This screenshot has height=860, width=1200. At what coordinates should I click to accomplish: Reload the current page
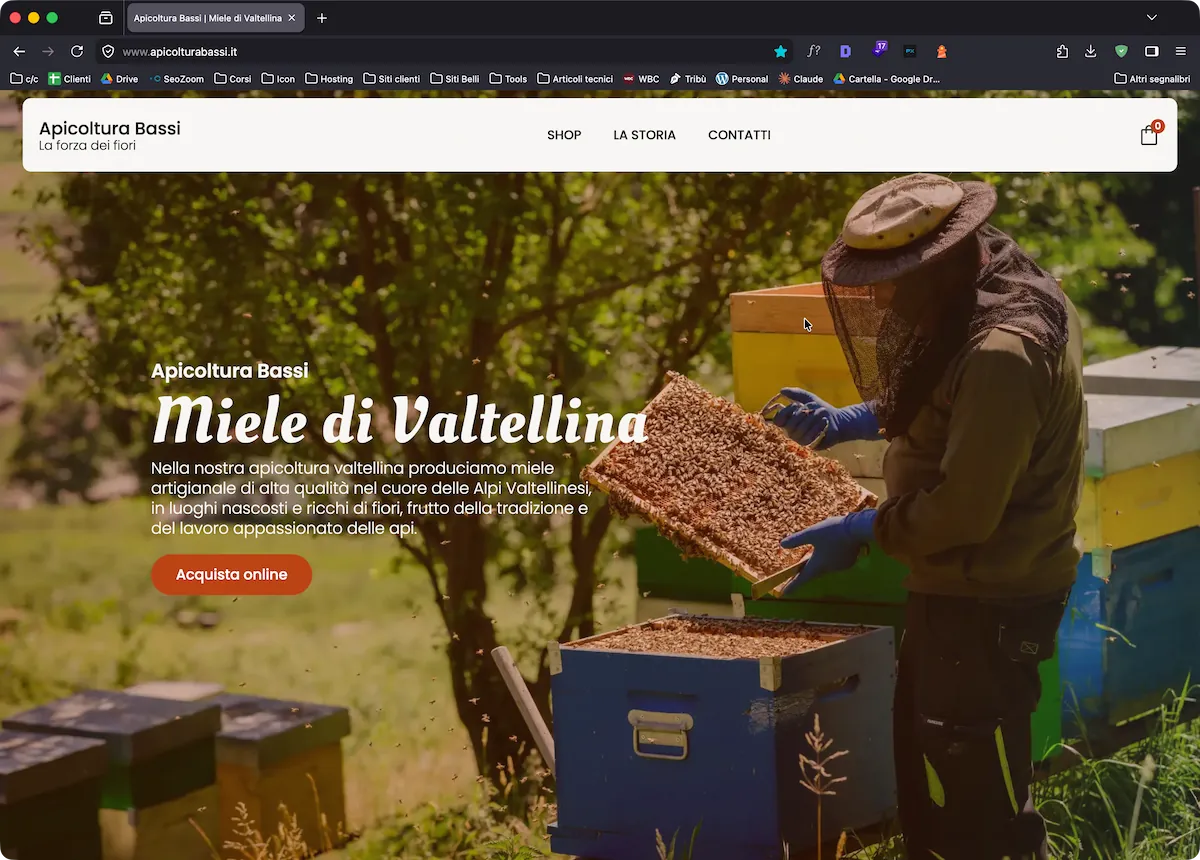click(77, 51)
